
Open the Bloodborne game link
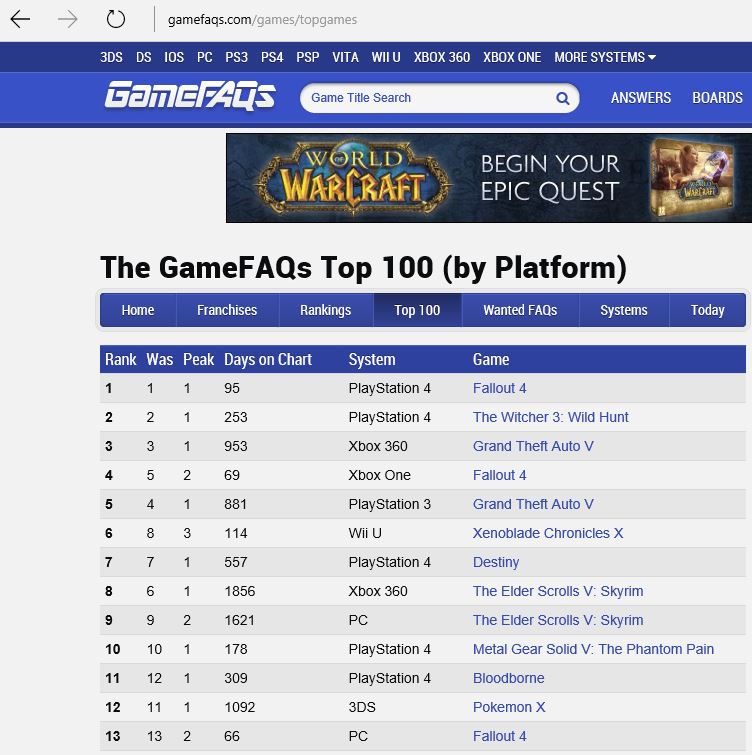pos(508,678)
